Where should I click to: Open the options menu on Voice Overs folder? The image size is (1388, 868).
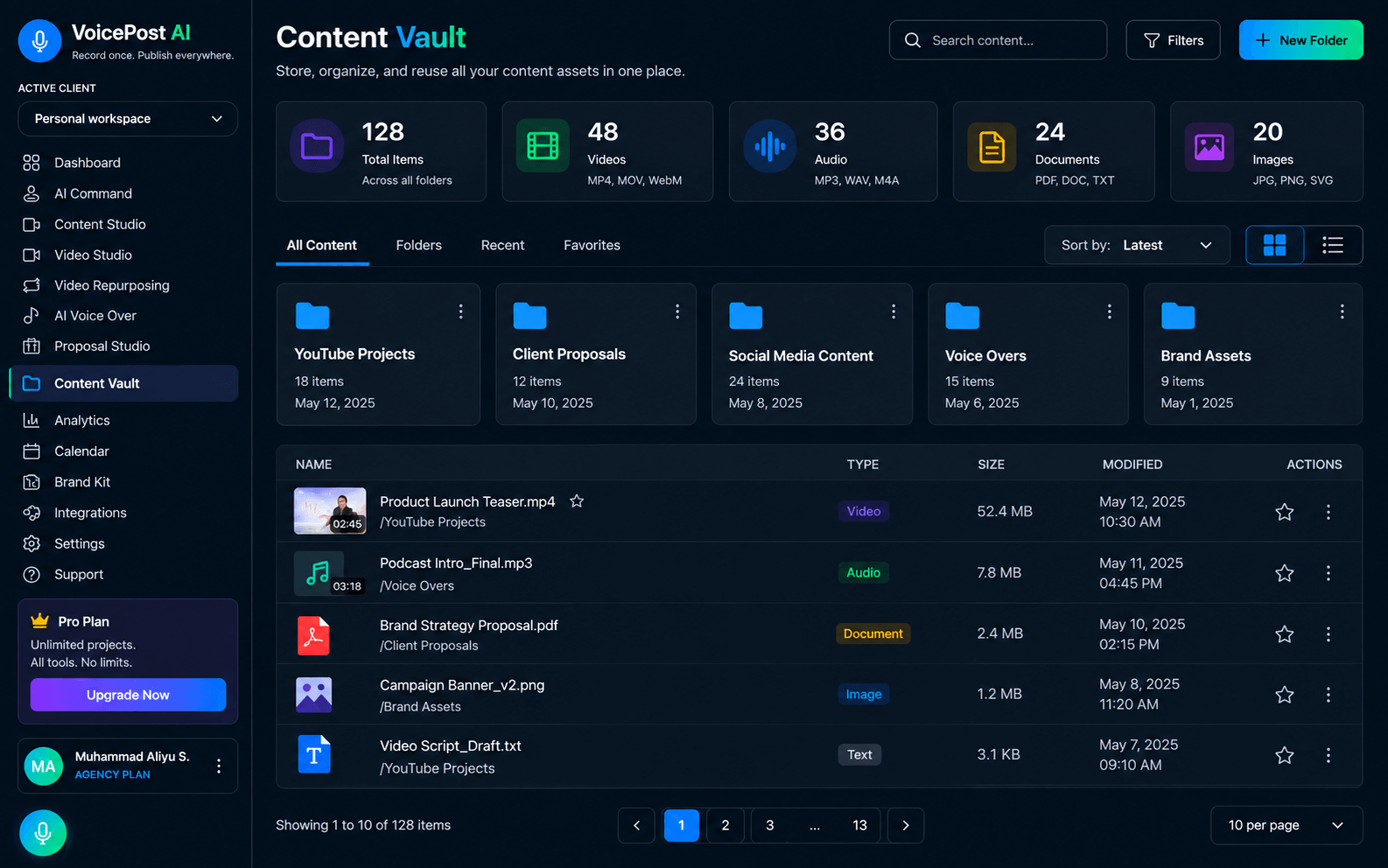click(1110, 311)
